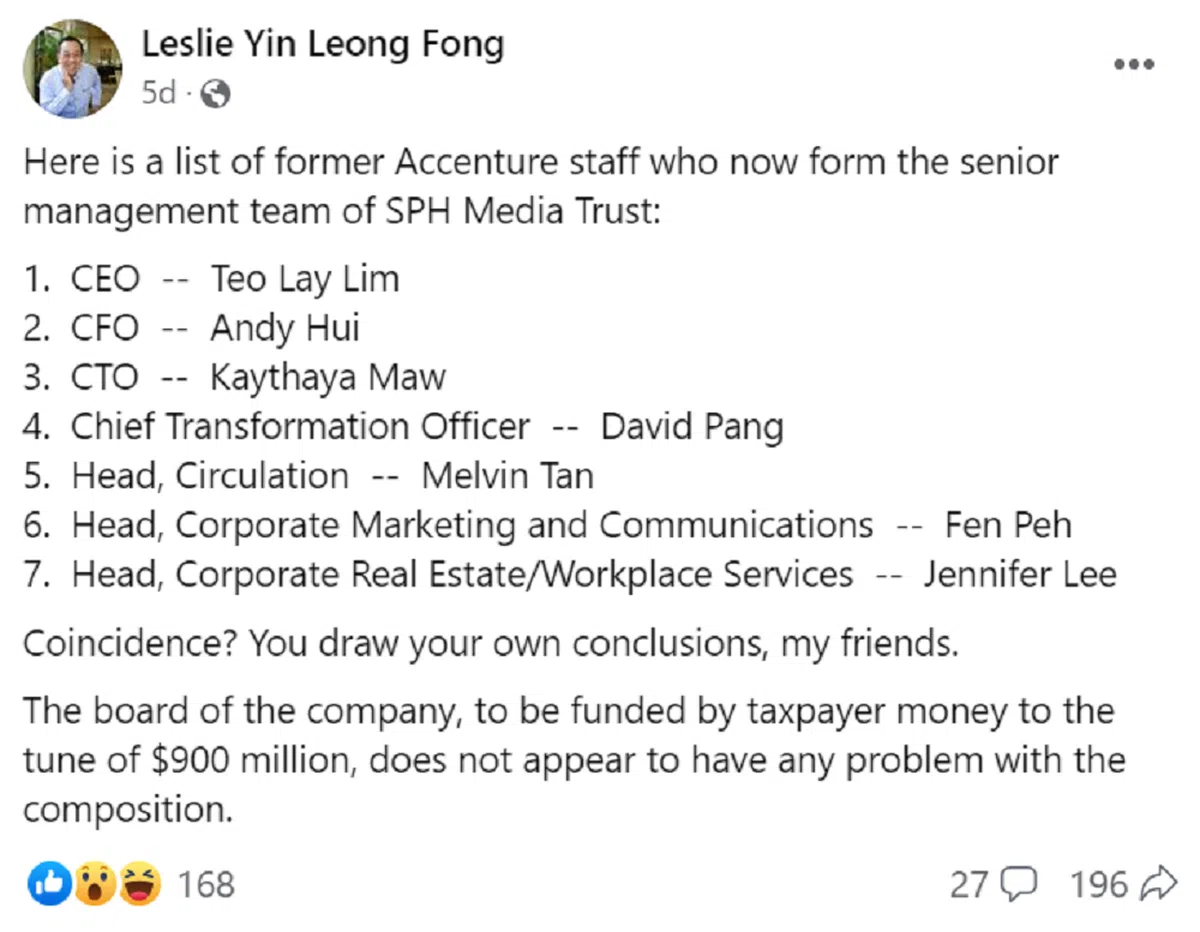Show the 27 comments count
Screen dimensions: 1200x932
click(x=968, y=884)
